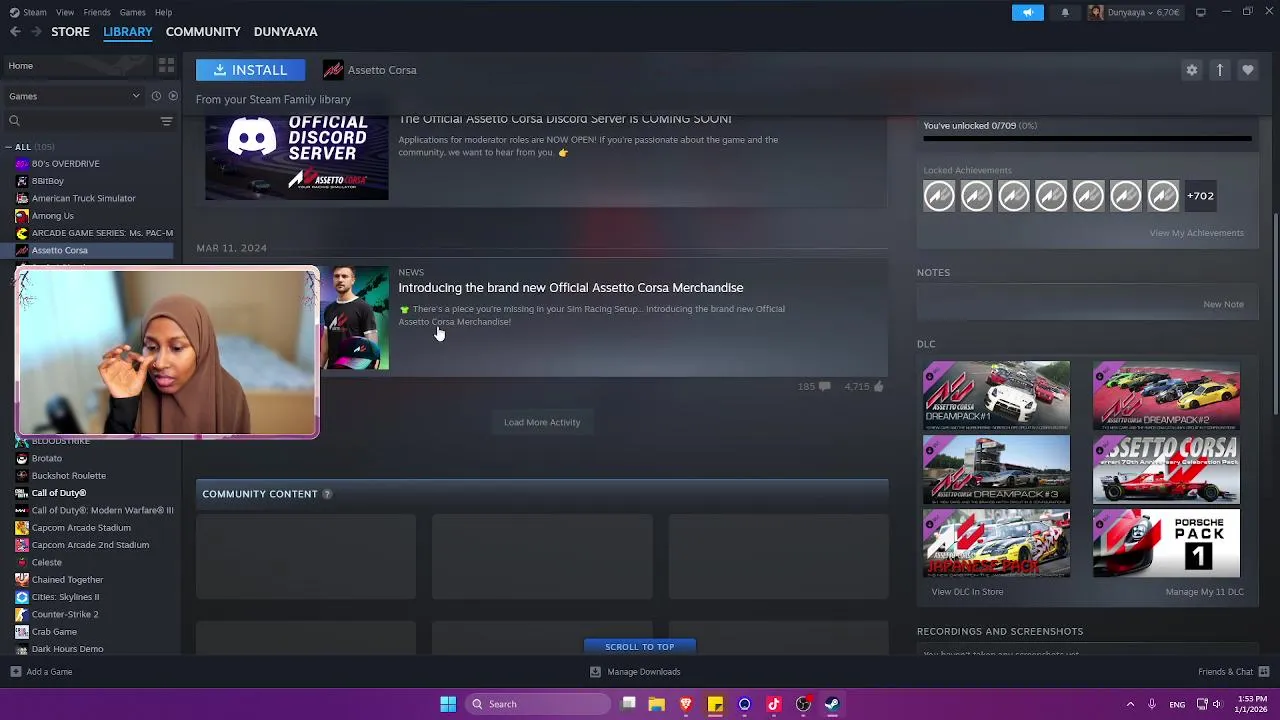Click SCROLL TO TOP button
The image size is (1280, 720).
click(x=639, y=647)
